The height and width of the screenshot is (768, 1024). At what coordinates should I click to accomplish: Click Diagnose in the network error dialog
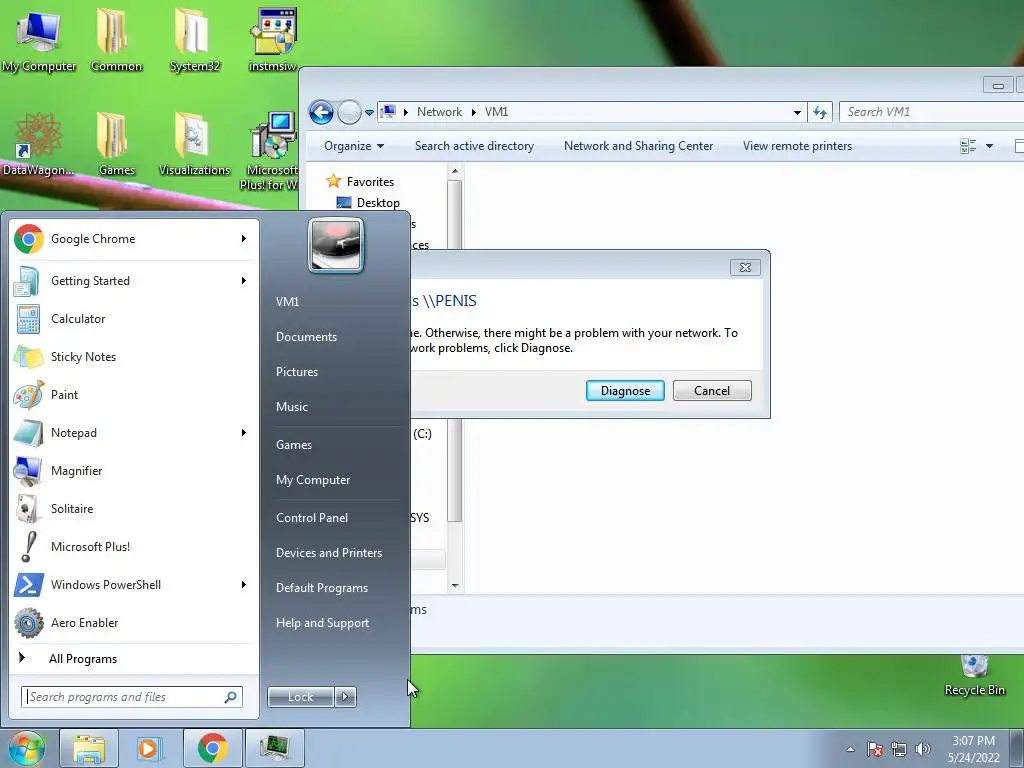(x=625, y=391)
